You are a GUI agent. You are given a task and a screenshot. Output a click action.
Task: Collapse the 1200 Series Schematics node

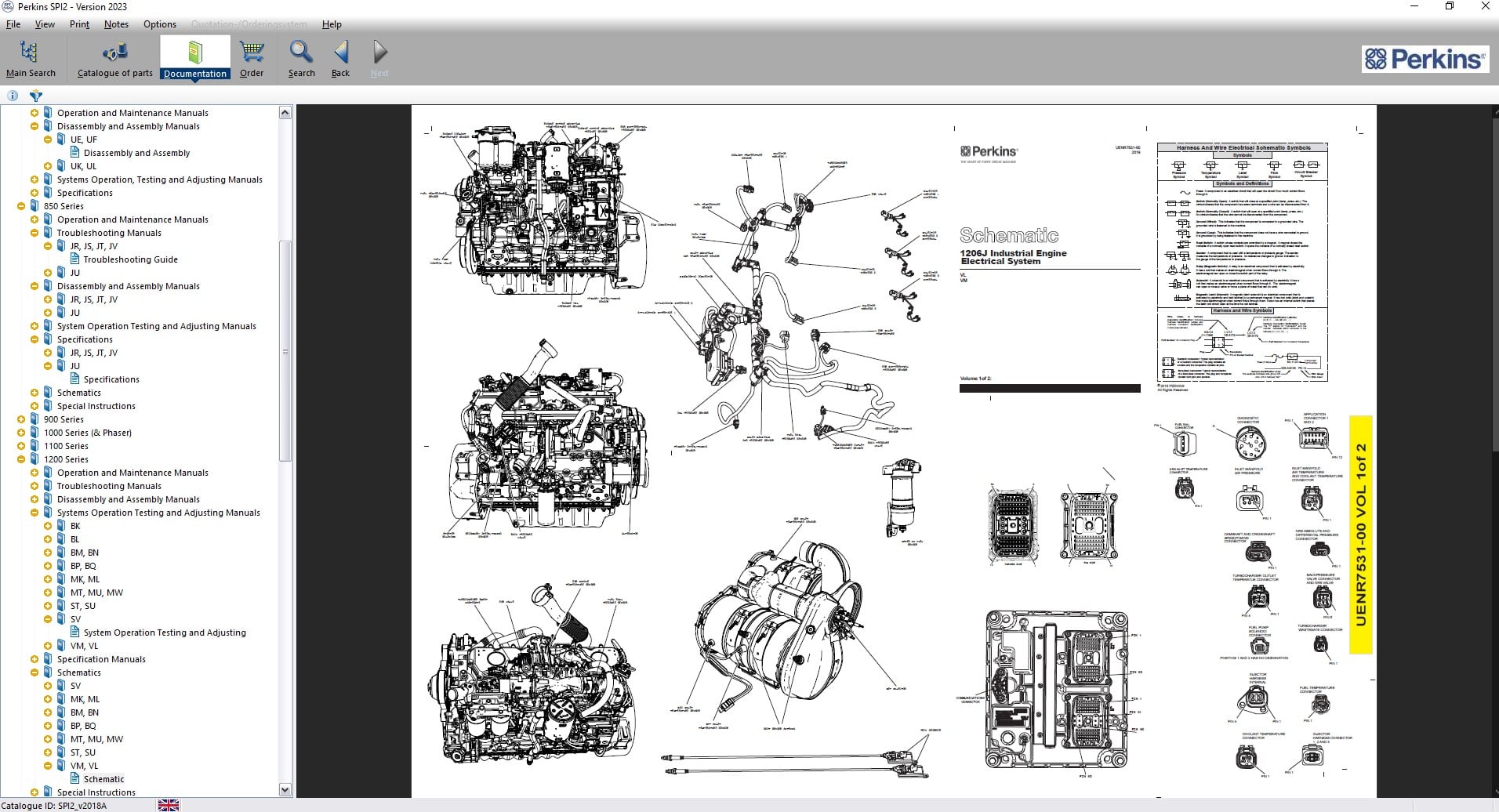34,672
